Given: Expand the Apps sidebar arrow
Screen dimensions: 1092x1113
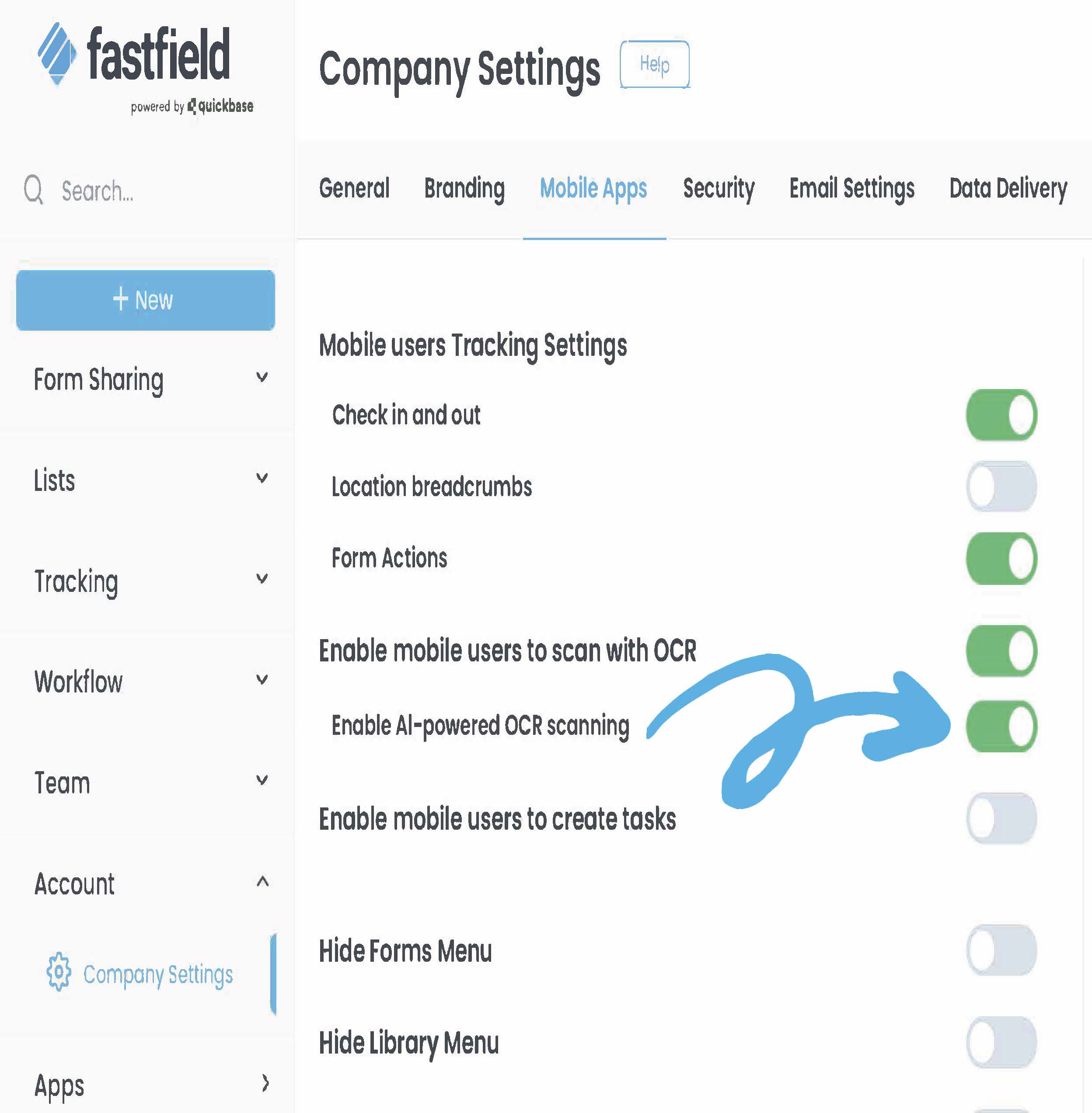Looking at the screenshot, I should click(265, 1082).
